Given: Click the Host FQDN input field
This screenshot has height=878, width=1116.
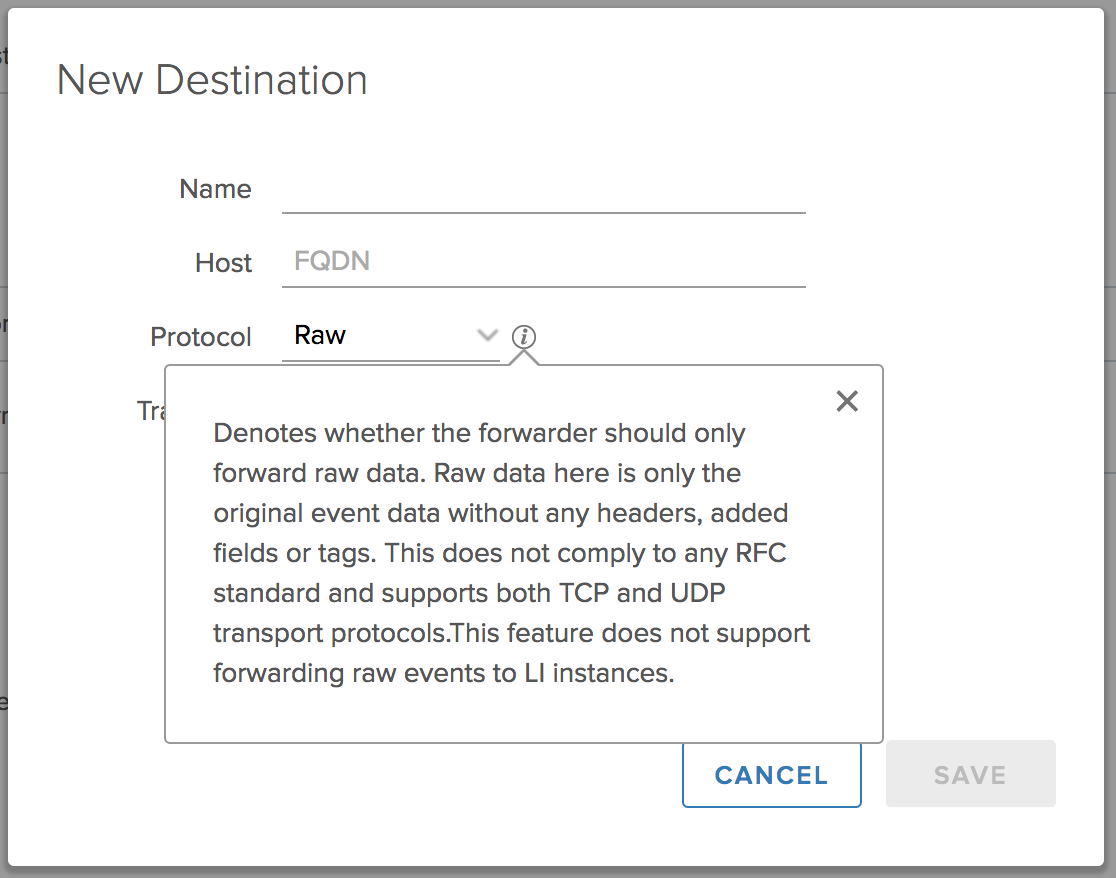Looking at the screenshot, I should [543, 263].
